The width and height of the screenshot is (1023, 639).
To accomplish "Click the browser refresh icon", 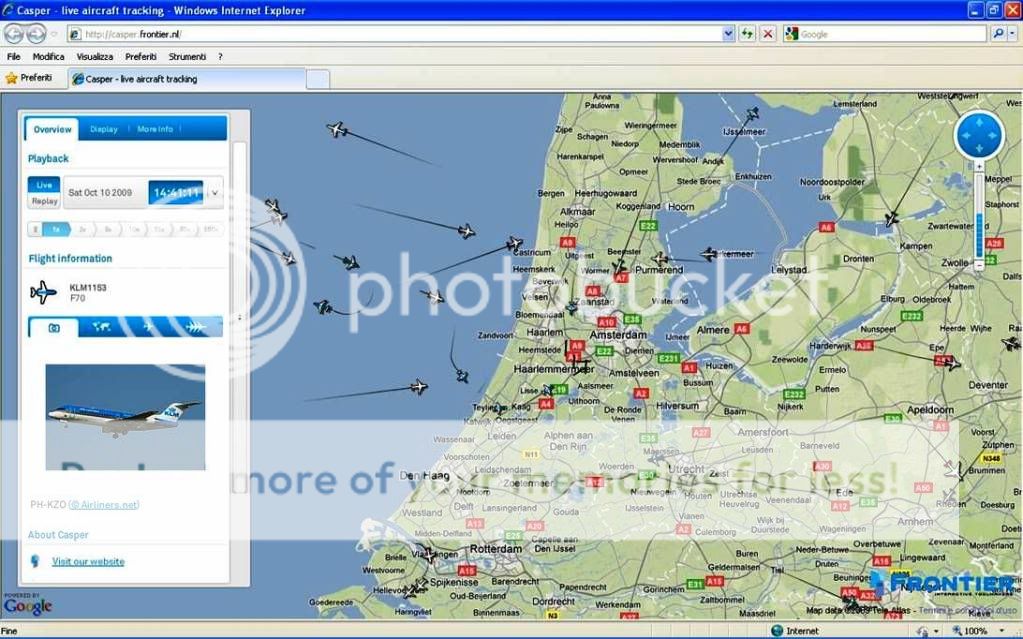I will click(x=747, y=34).
